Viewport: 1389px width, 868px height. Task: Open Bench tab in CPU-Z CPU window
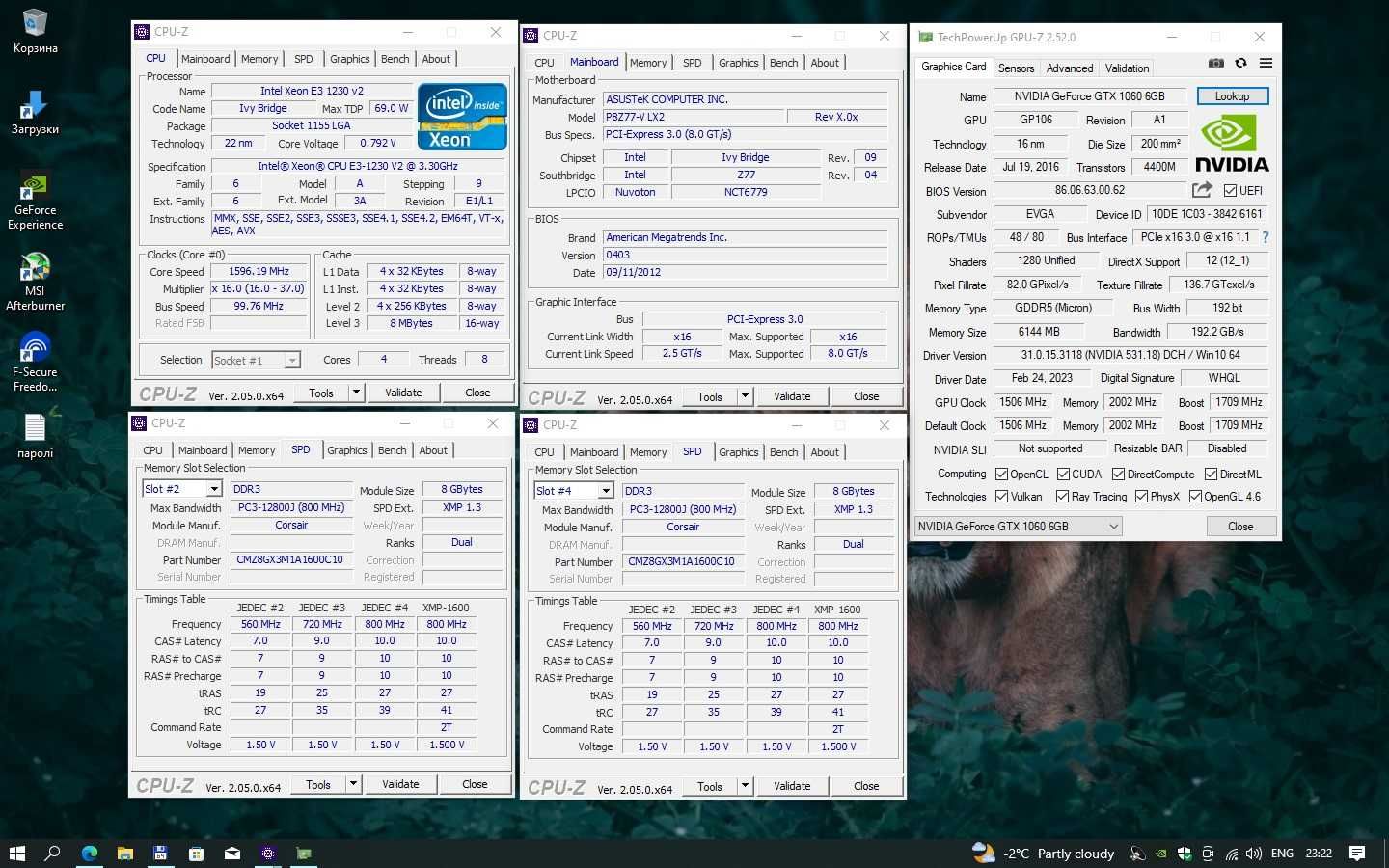pos(395,59)
